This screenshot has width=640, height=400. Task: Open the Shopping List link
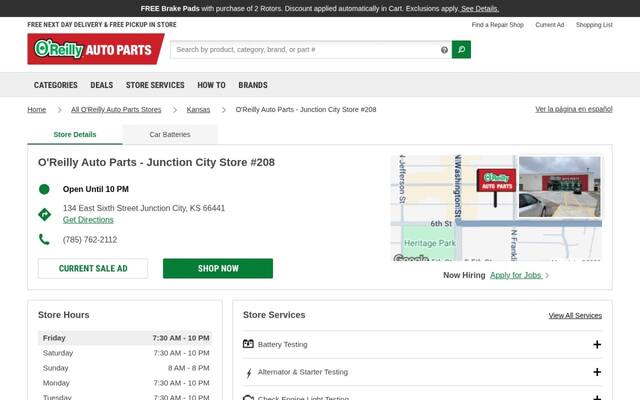tap(594, 24)
